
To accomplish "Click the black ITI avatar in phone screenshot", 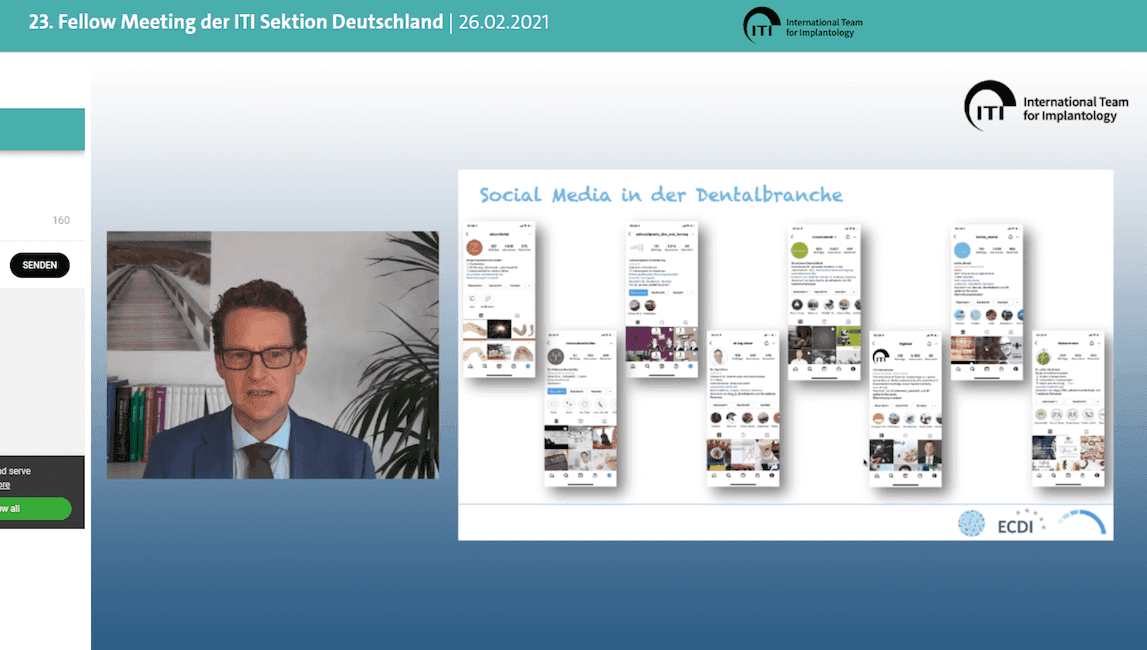I will tap(881, 356).
